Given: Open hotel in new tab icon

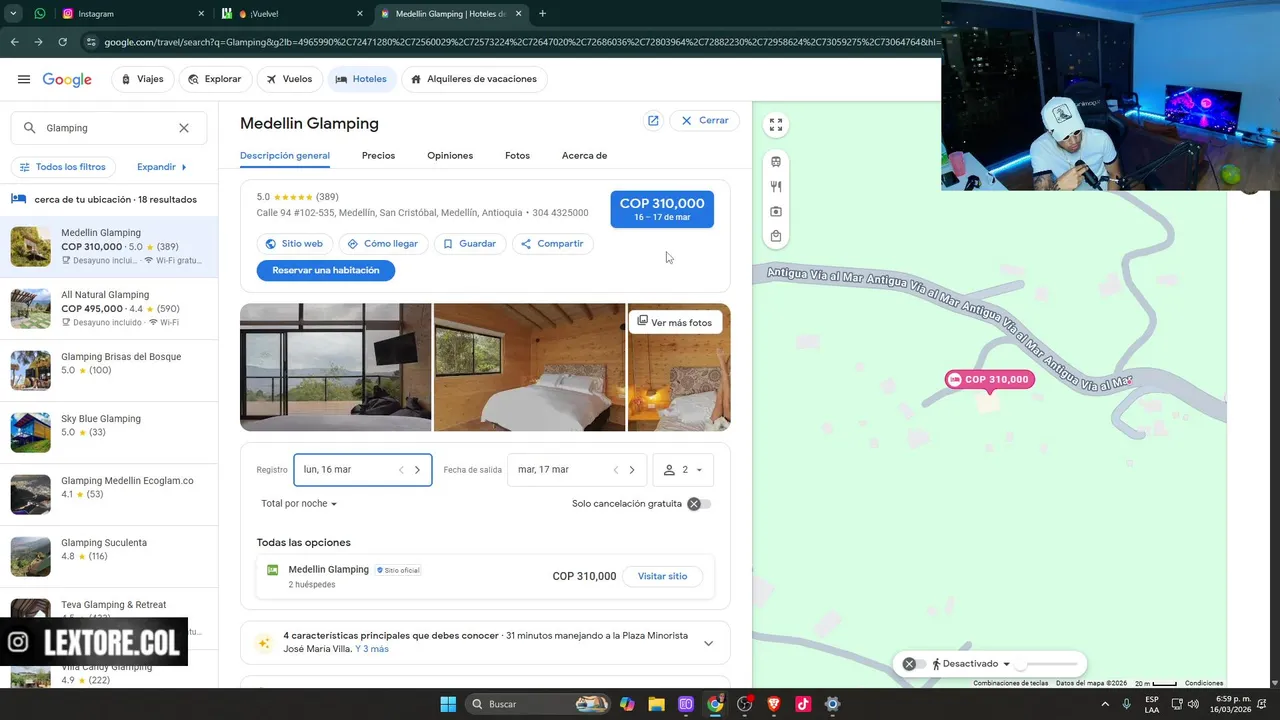Looking at the screenshot, I should (653, 120).
